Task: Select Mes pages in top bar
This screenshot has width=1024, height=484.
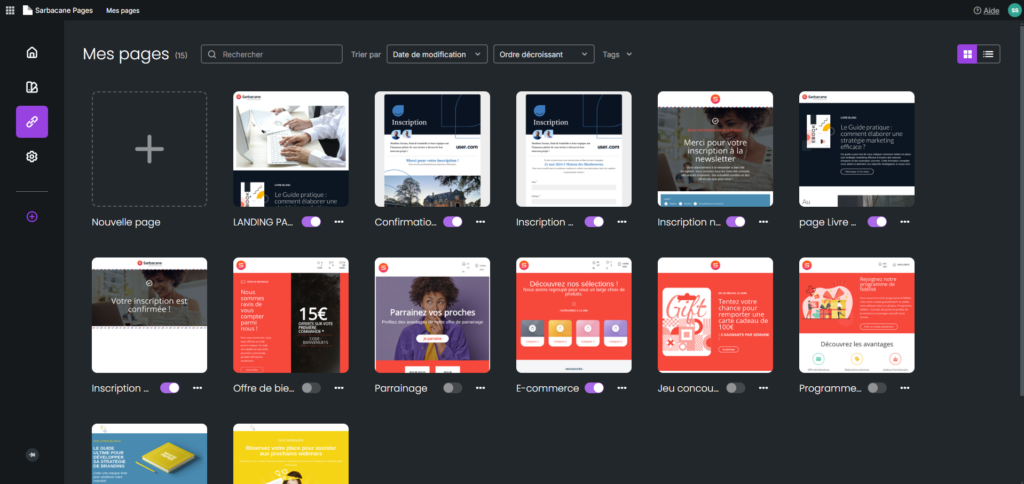Action: pos(123,10)
